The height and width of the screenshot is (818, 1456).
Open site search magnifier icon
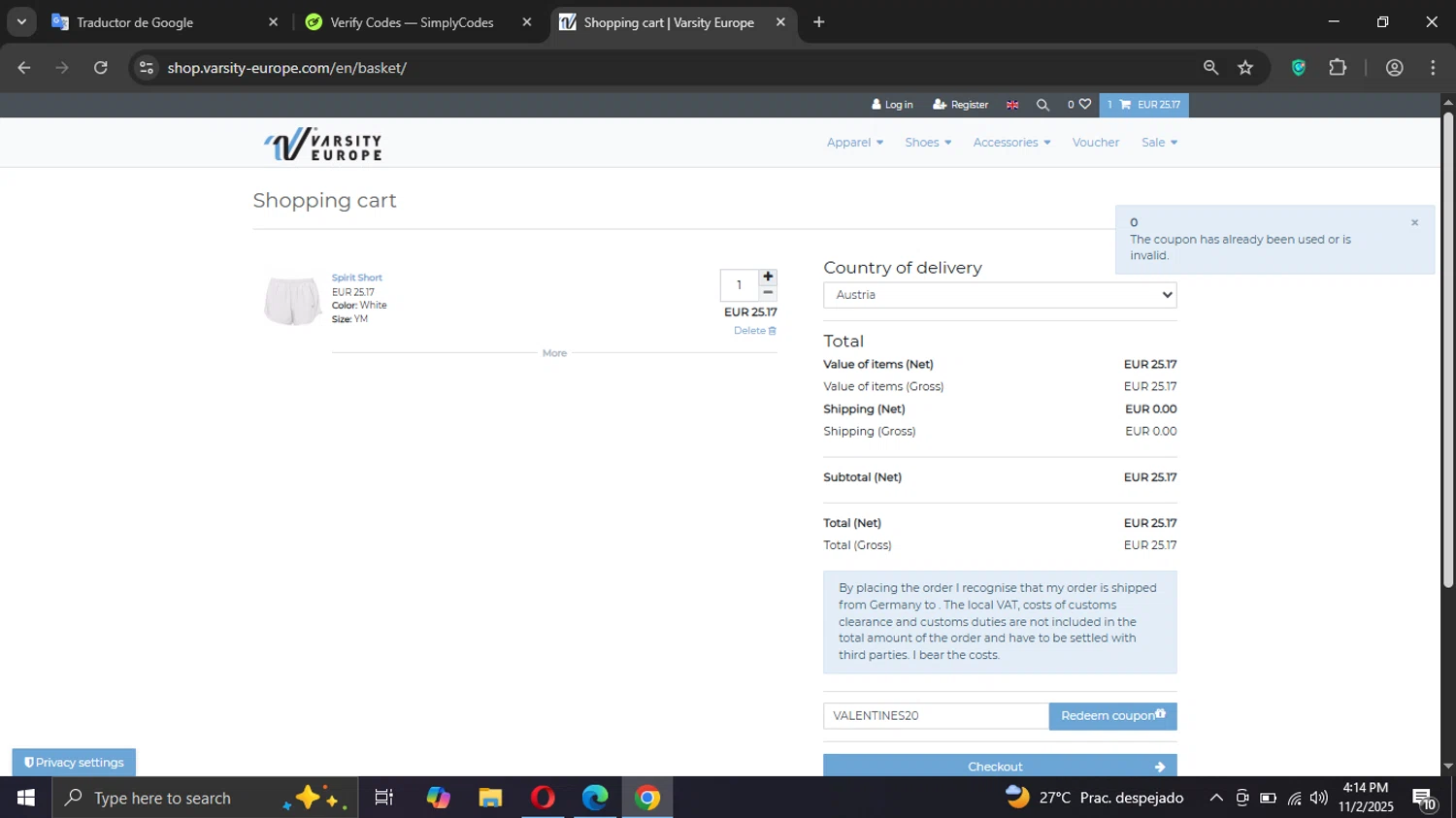1042,105
